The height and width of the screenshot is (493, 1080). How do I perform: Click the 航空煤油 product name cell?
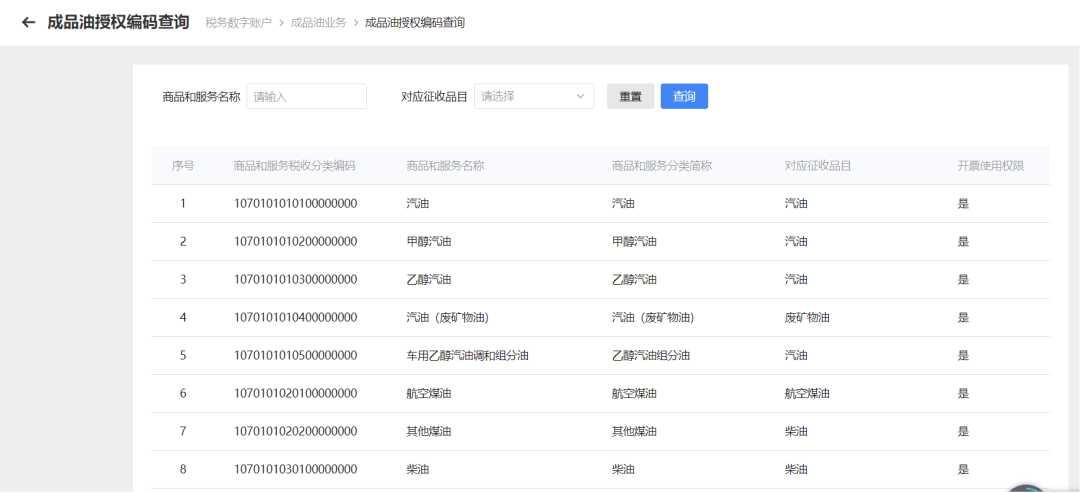(429, 393)
